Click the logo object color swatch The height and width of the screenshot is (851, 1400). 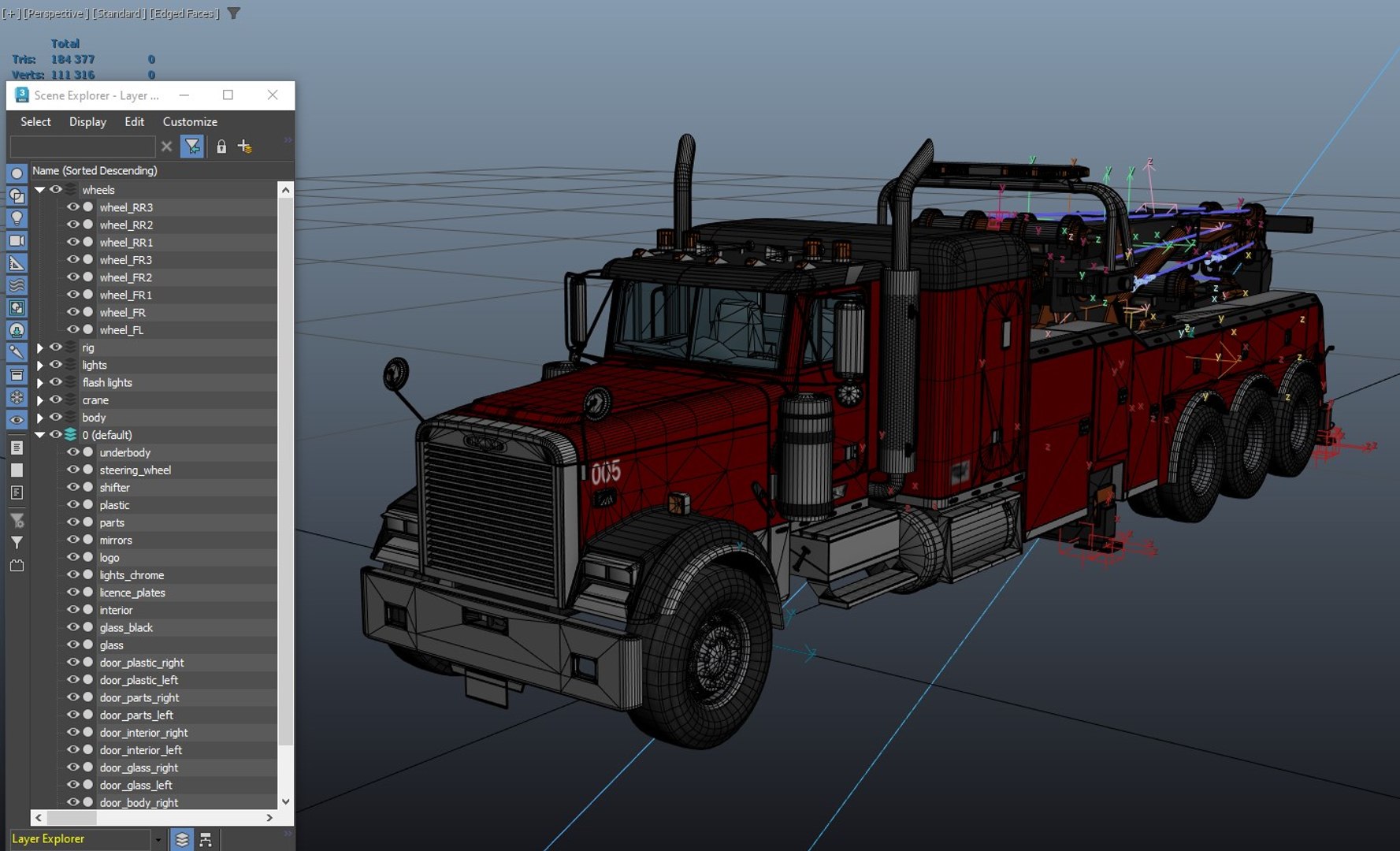(88, 557)
